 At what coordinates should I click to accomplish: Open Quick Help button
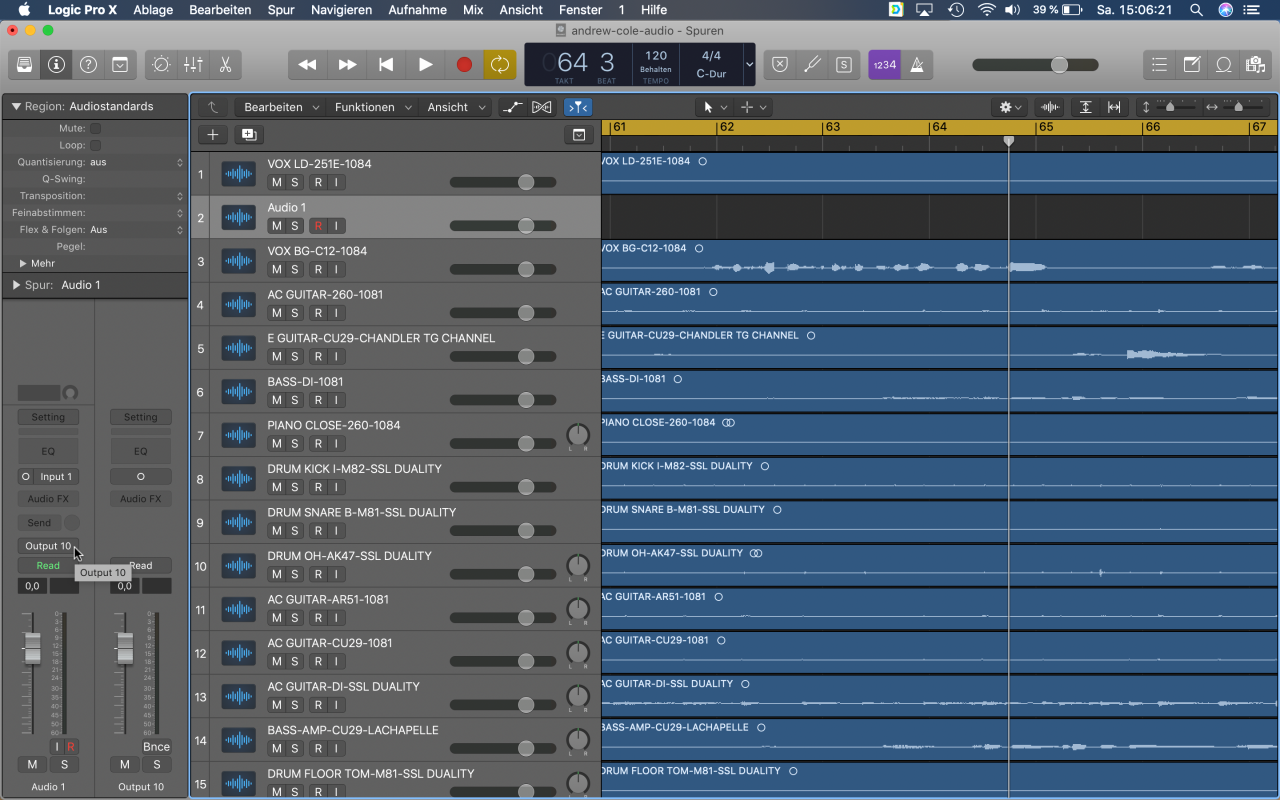click(x=88, y=64)
